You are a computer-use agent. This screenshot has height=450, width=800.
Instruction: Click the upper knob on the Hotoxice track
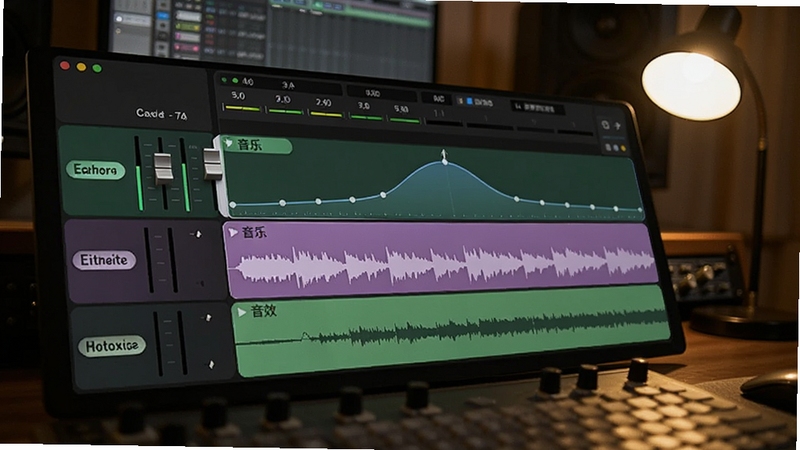(208, 318)
